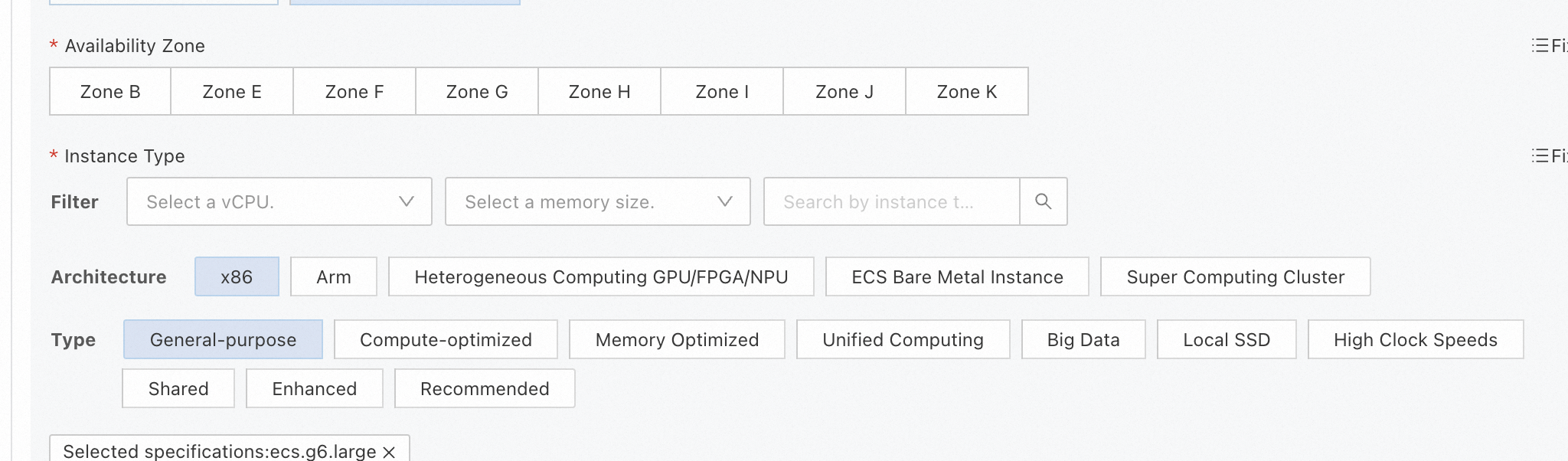
Task: Type in the instance type search field
Action: tap(891, 201)
